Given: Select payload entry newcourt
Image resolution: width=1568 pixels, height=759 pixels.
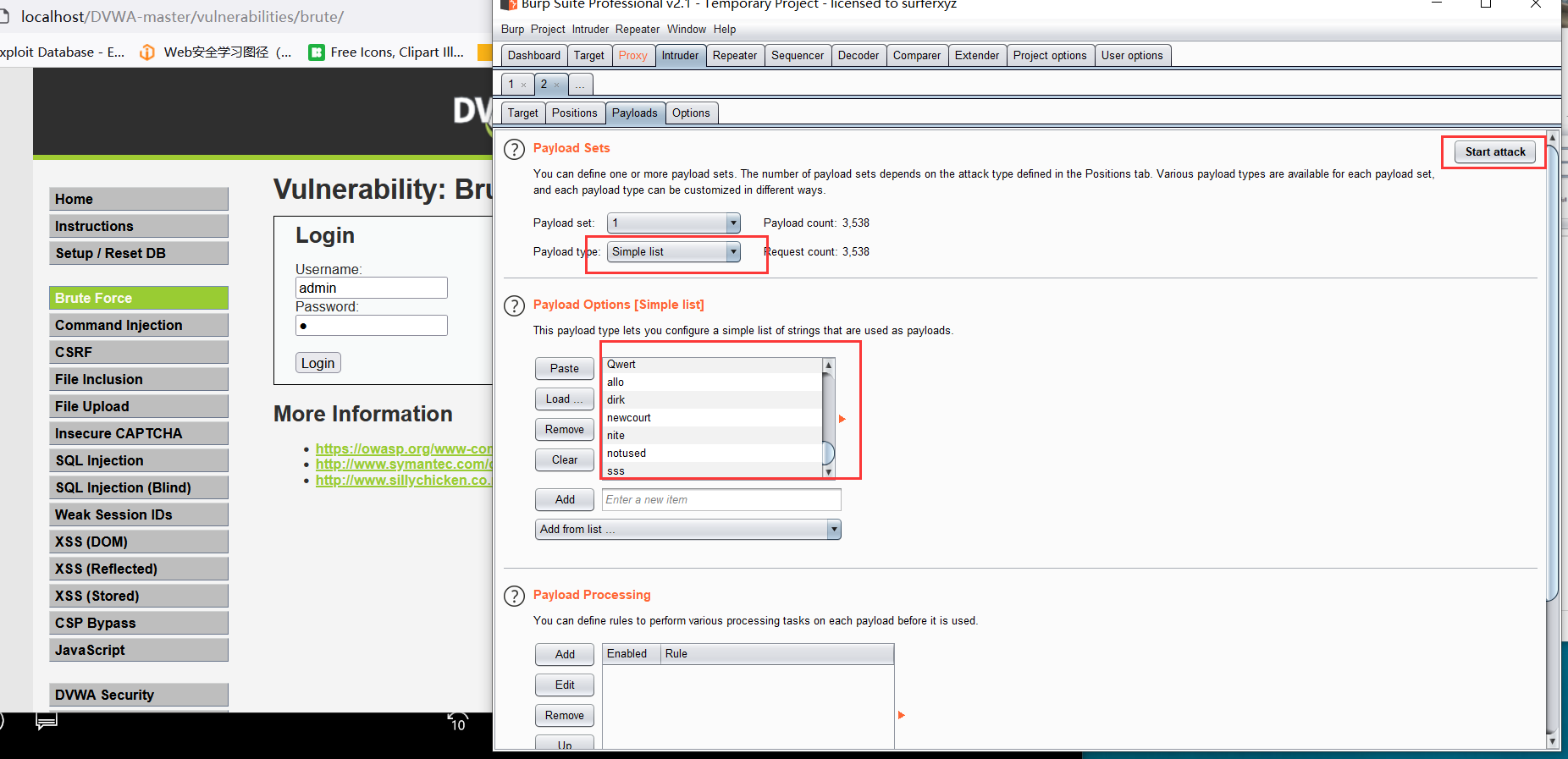Looking at the screenshot, I should (x=712, y=418).
